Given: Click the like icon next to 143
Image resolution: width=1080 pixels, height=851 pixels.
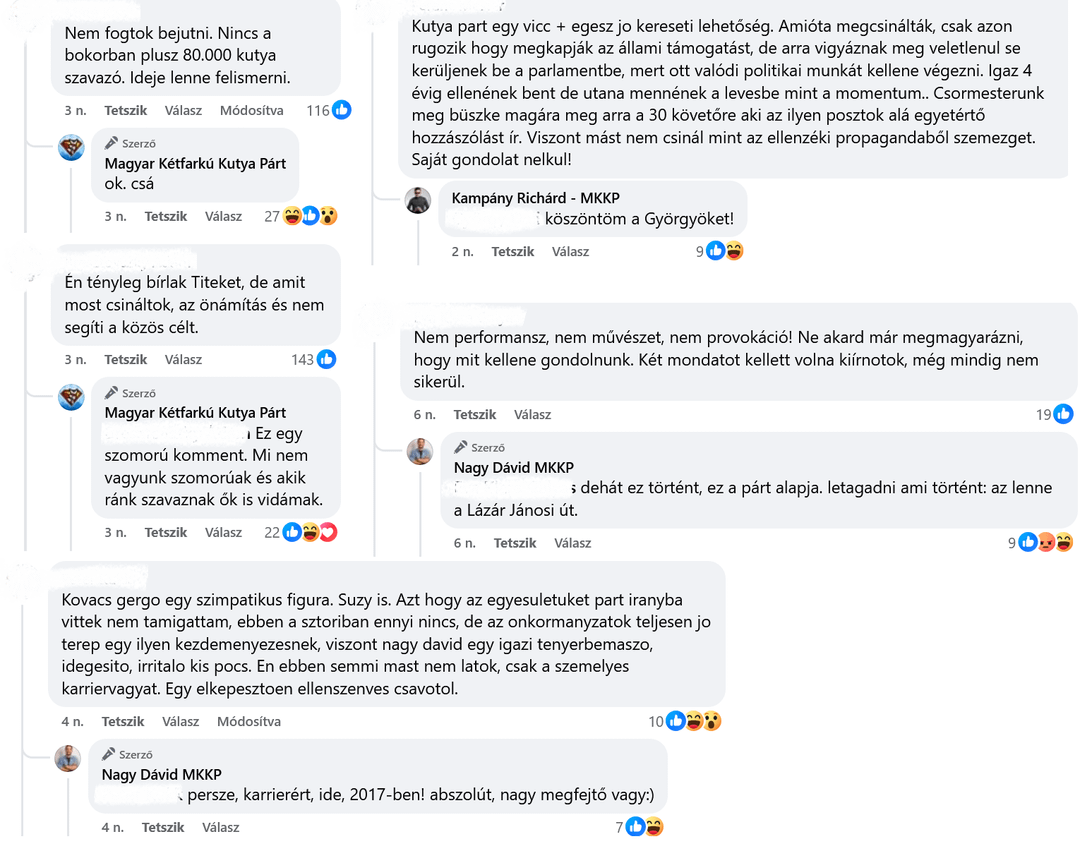Looking at the screenshot, I should tap(326, 359).
